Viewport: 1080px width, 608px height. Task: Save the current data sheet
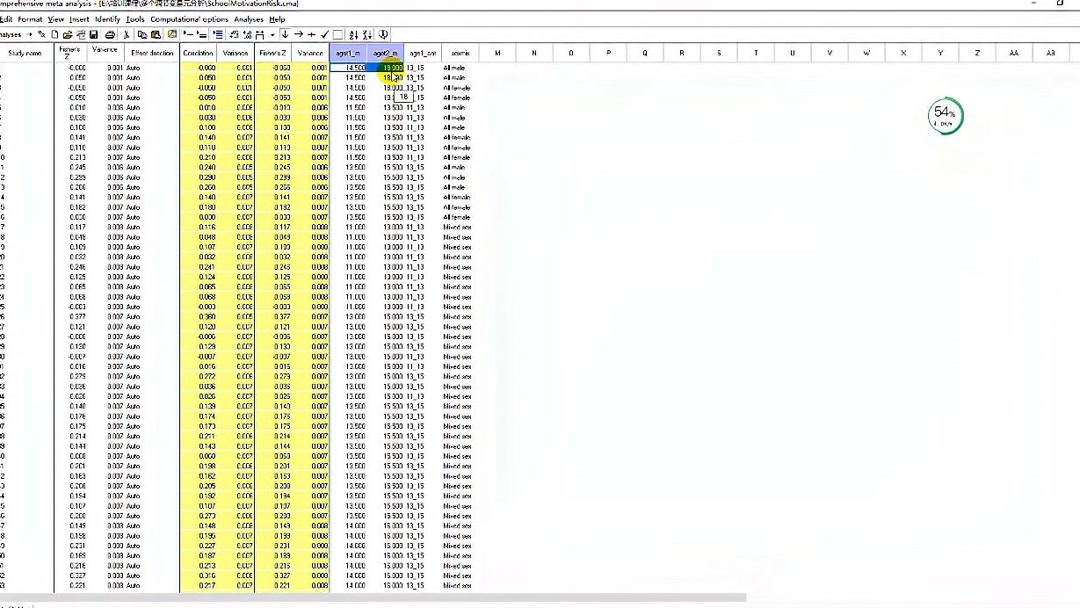(x=96, y=34)
